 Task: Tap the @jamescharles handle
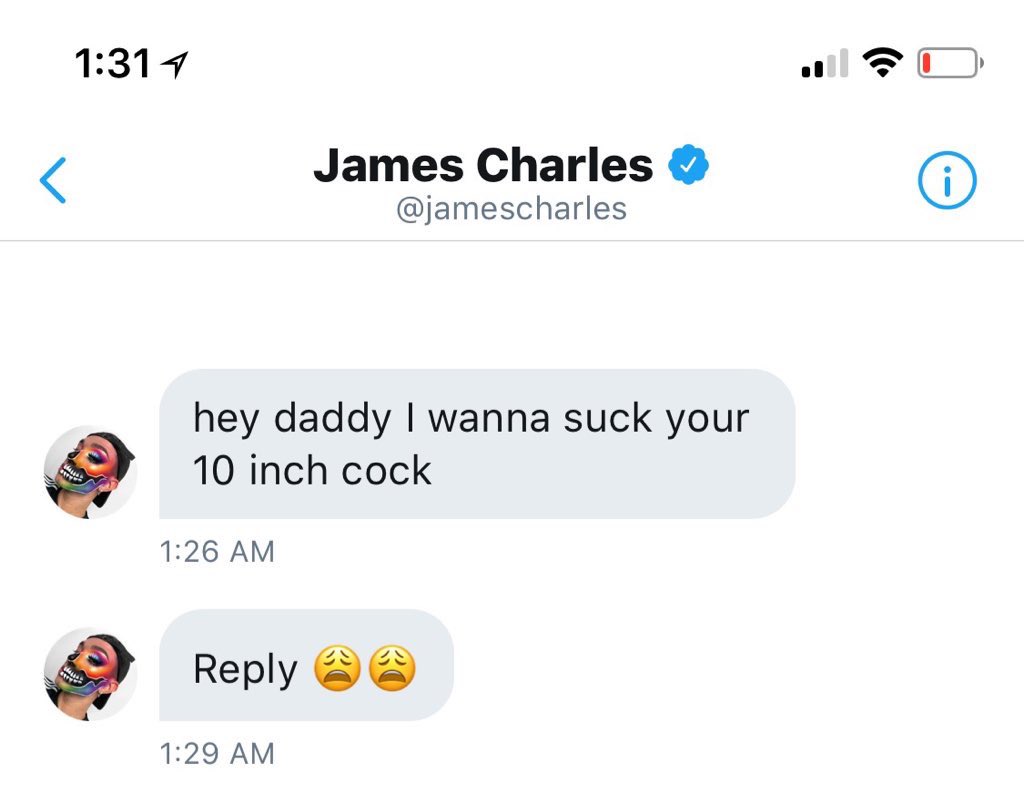(x=511, y=209)
